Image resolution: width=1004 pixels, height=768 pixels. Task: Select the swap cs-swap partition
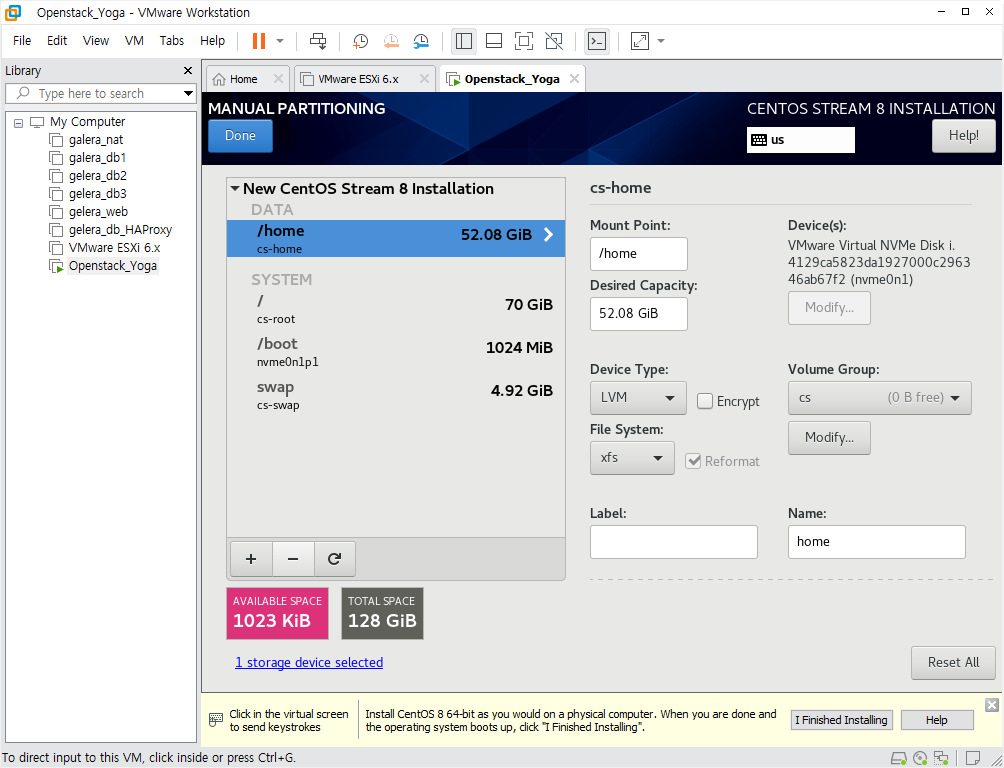click(x=396, y=395)
